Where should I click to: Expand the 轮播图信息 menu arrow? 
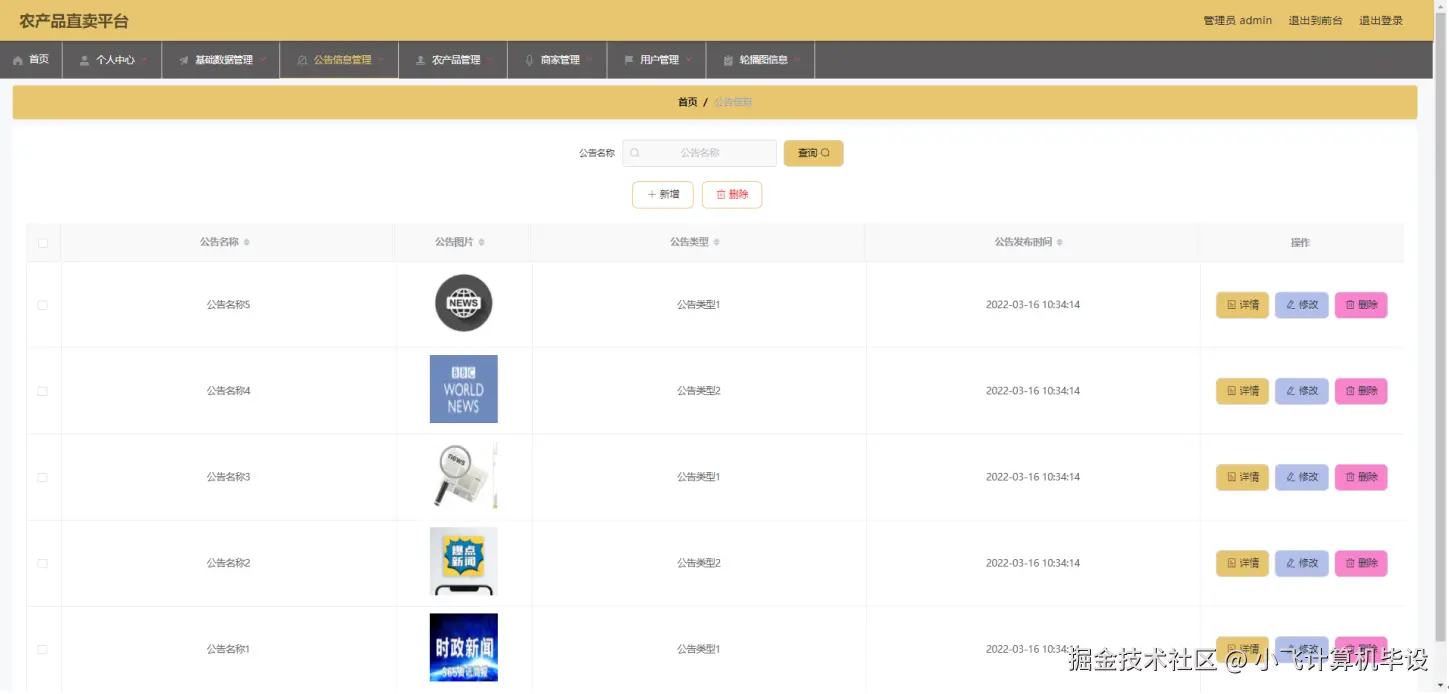797,60
